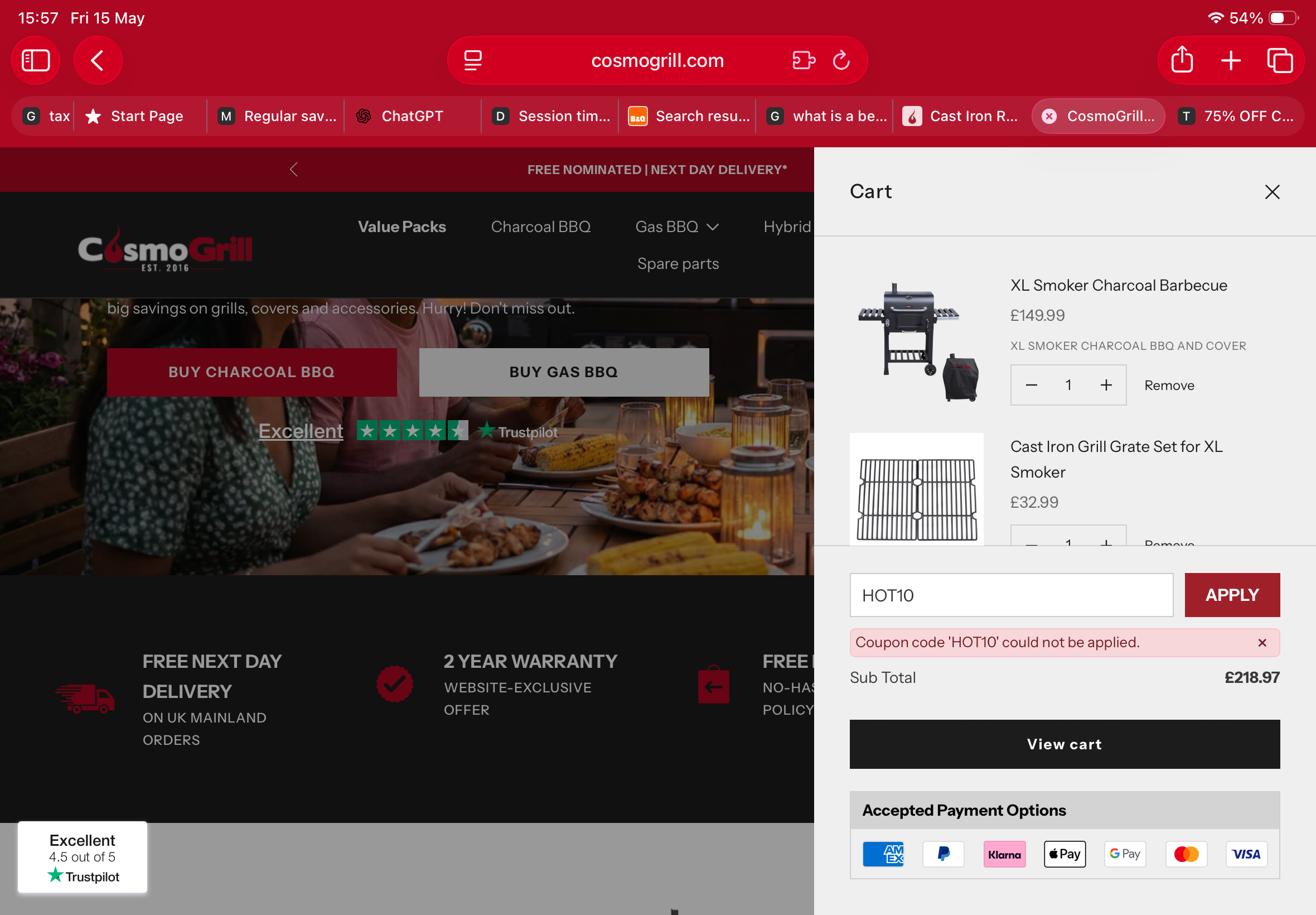Decrease XL Smoker quantity with minus

tap(1031, 386)
